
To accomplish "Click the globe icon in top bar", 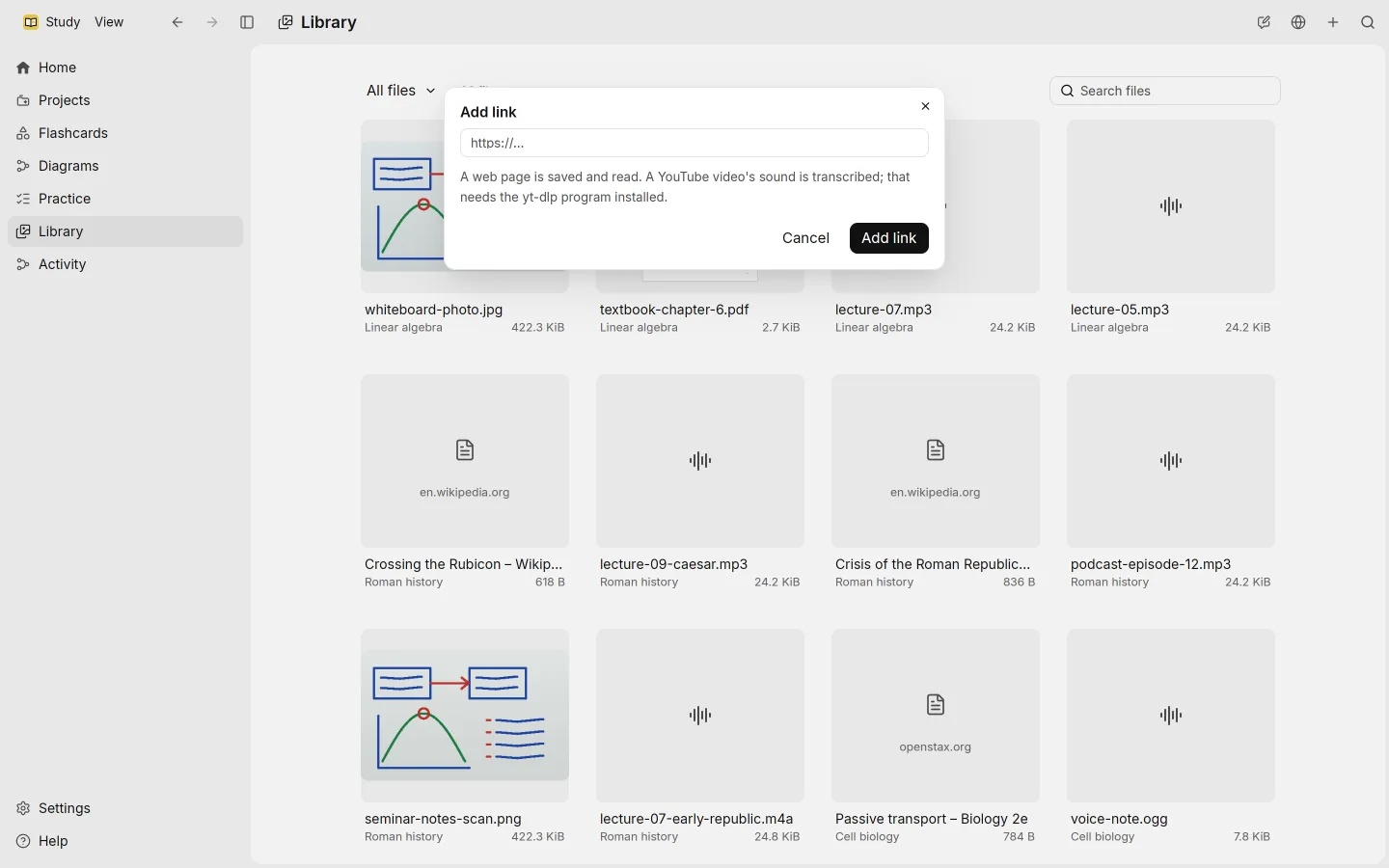I will pyautogui.click(x=1298, y=22).
